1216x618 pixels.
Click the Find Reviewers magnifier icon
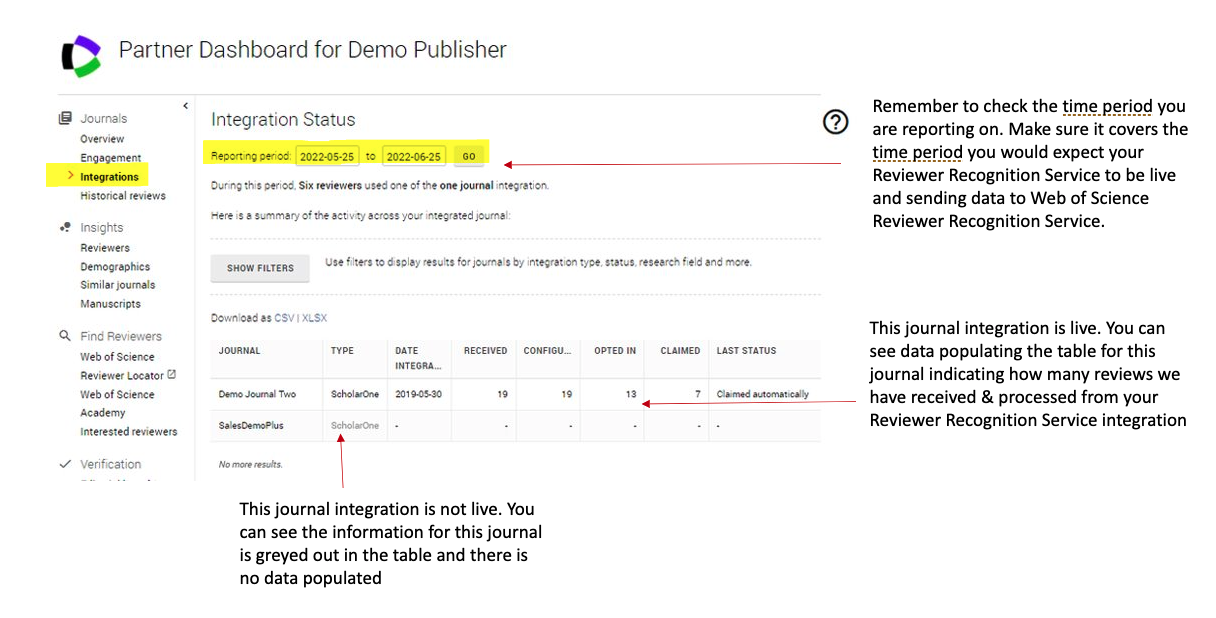pyautogui.click(x=65, y=336)
